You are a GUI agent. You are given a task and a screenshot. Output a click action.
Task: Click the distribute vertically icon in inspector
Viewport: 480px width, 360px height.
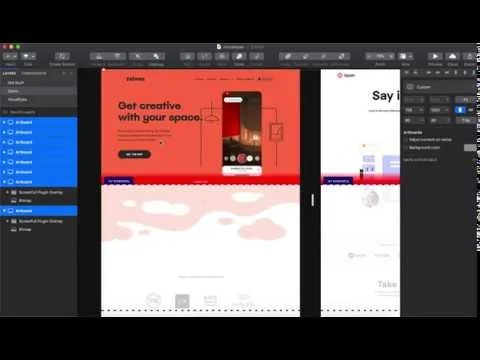point(415,73)
